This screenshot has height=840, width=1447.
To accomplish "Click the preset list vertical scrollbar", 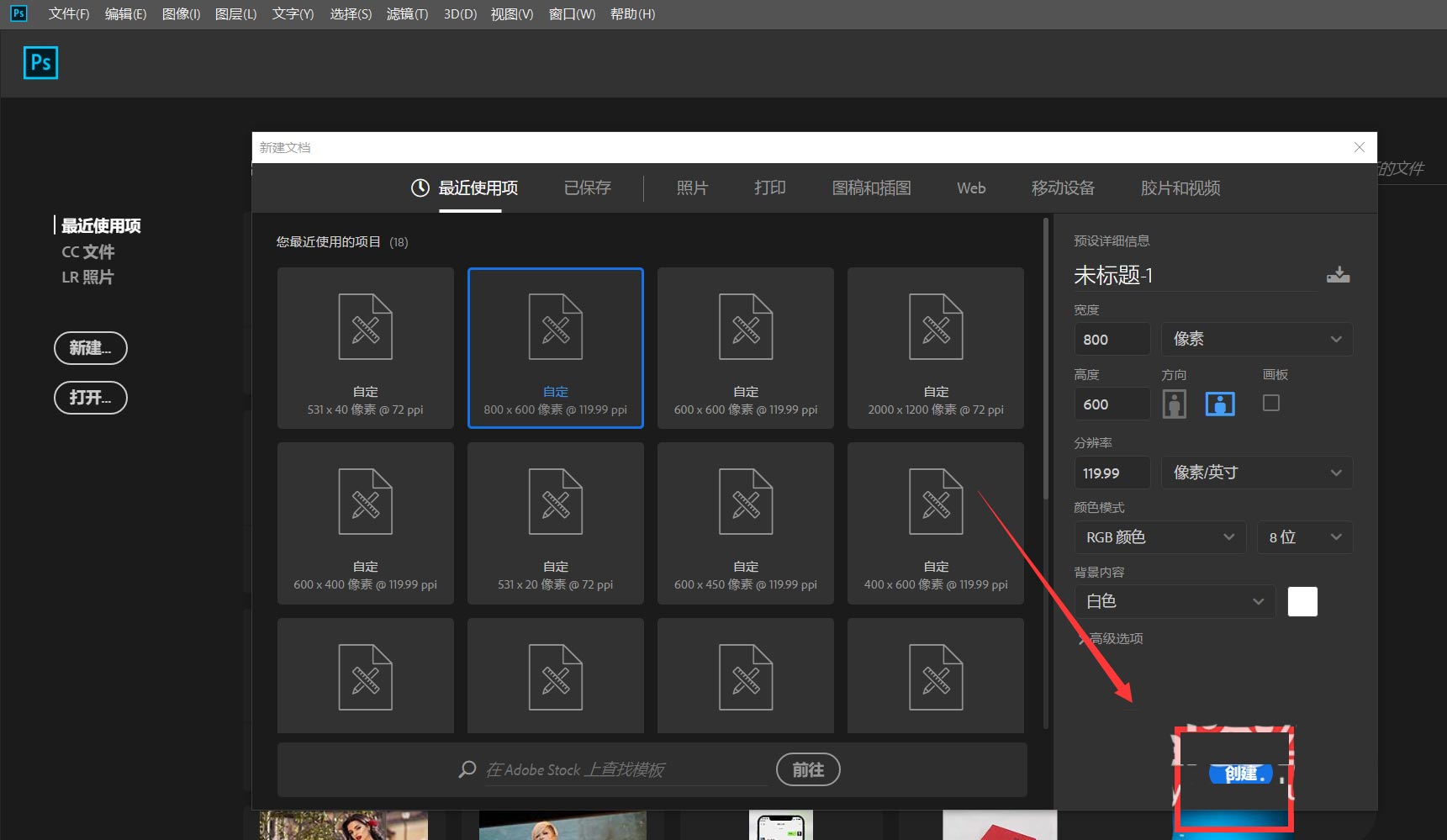I will pos(1046,359).
